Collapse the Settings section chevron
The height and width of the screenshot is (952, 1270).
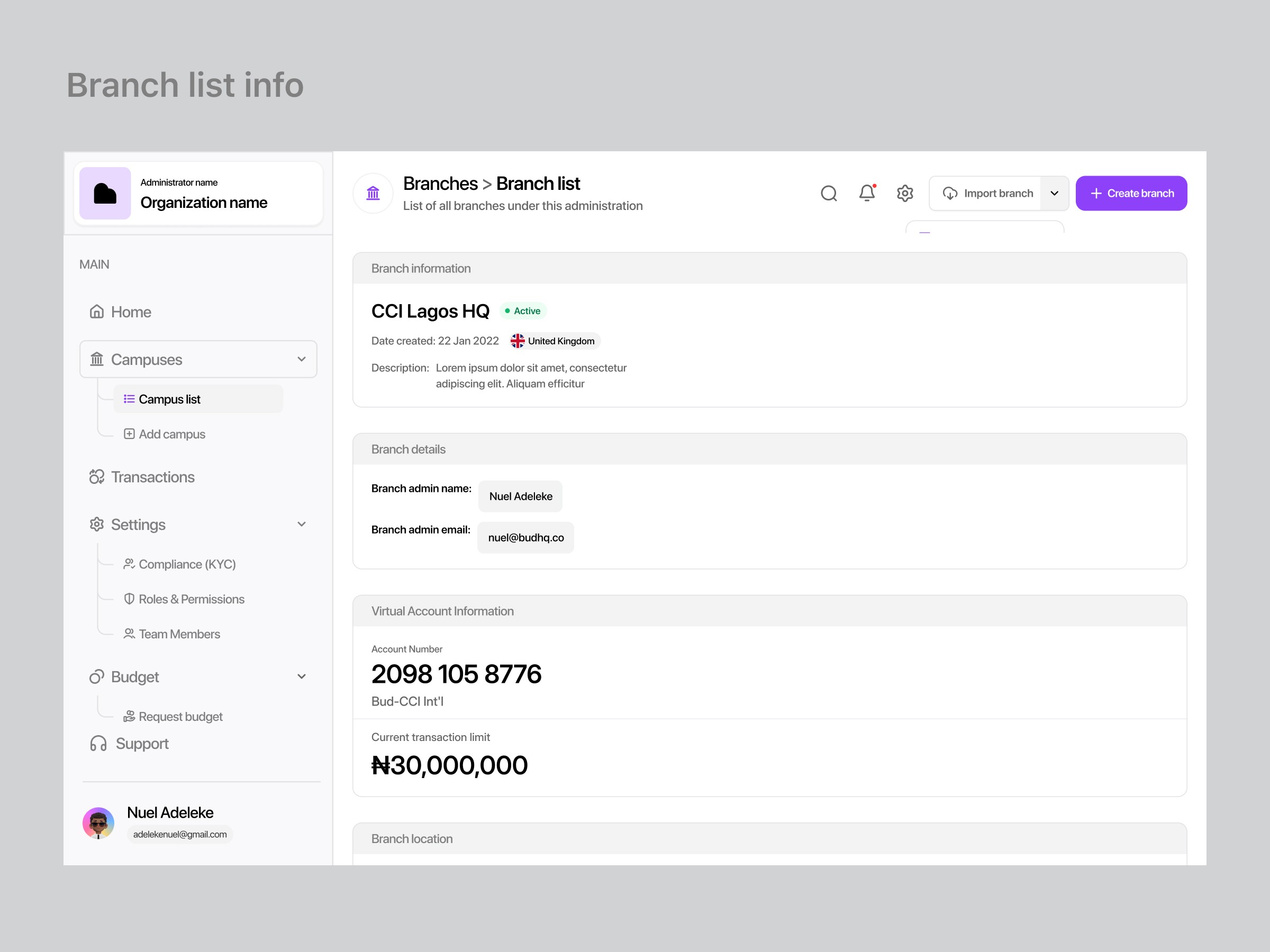pyautogui.click(x=302, y=525)
